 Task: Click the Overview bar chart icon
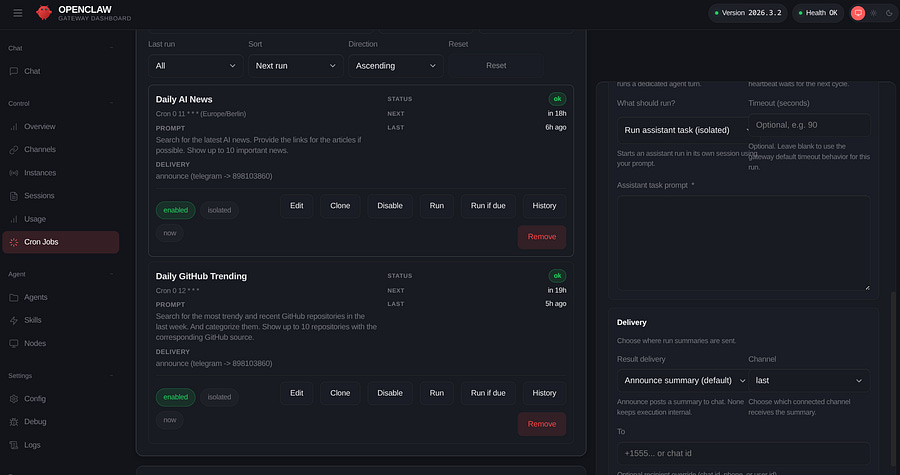click(14, 126)
